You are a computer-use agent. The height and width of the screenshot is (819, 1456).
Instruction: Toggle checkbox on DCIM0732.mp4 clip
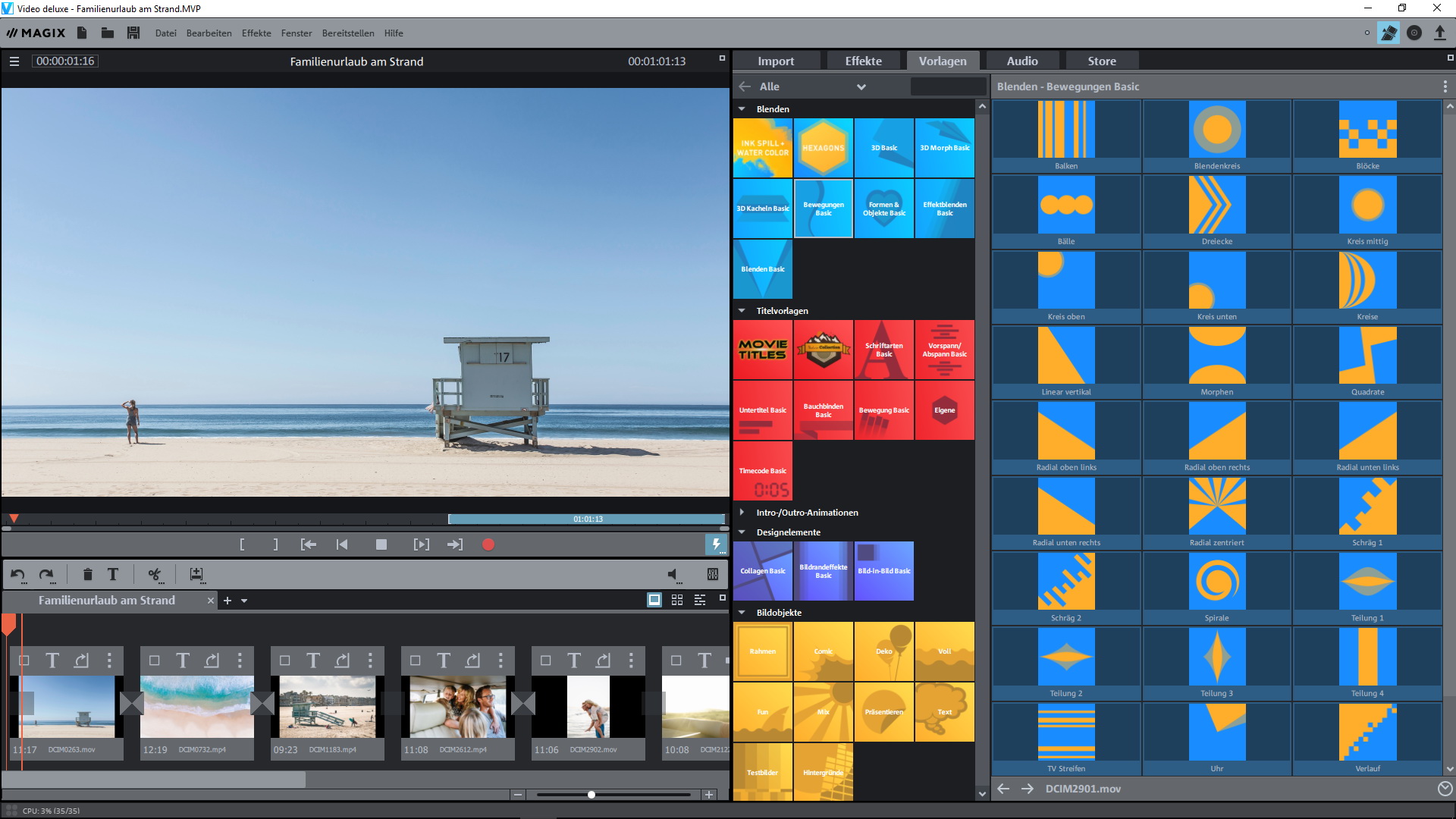(154, 661)
